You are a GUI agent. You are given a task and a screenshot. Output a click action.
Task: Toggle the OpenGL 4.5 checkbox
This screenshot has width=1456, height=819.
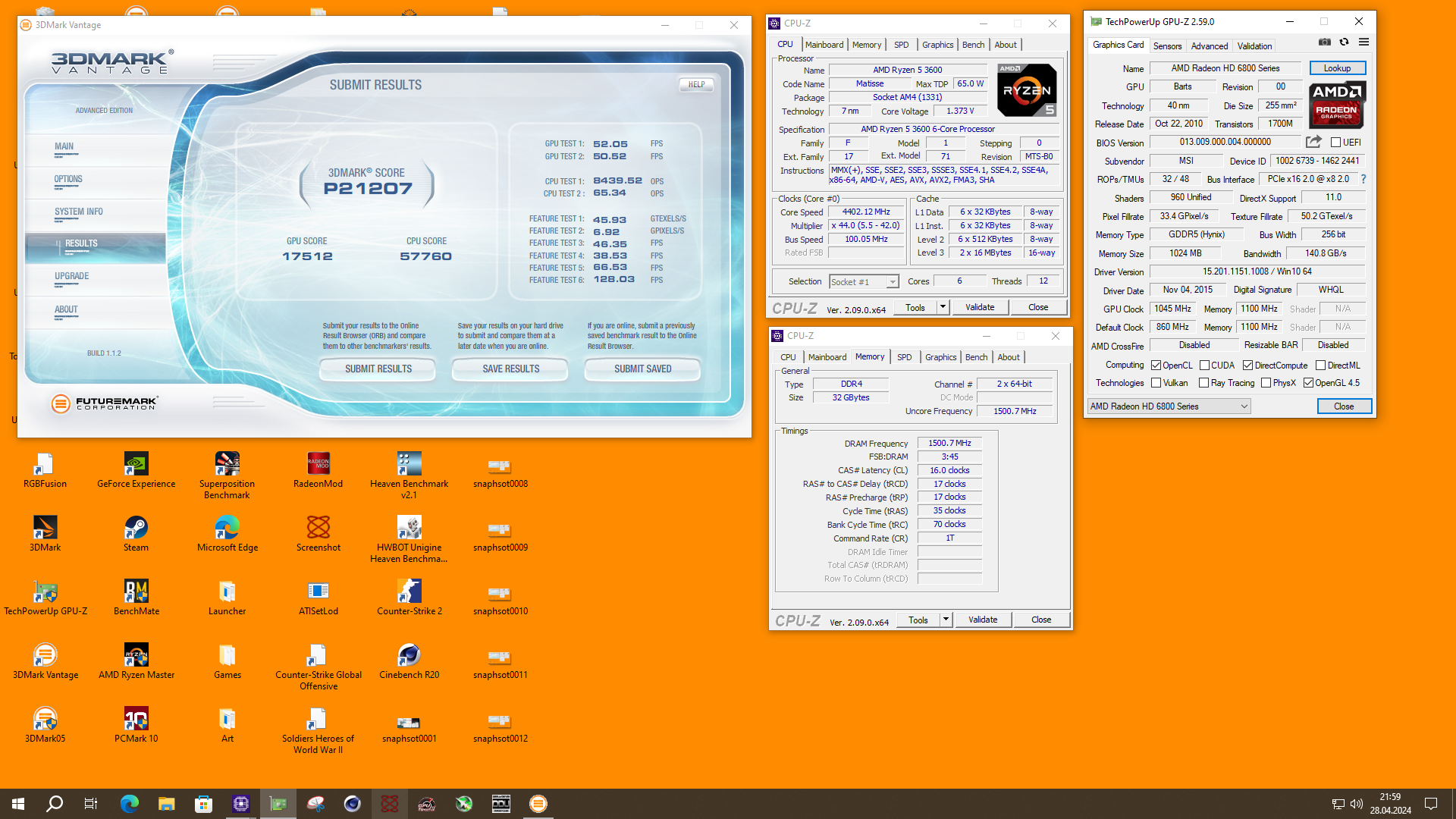[1308, 383]
